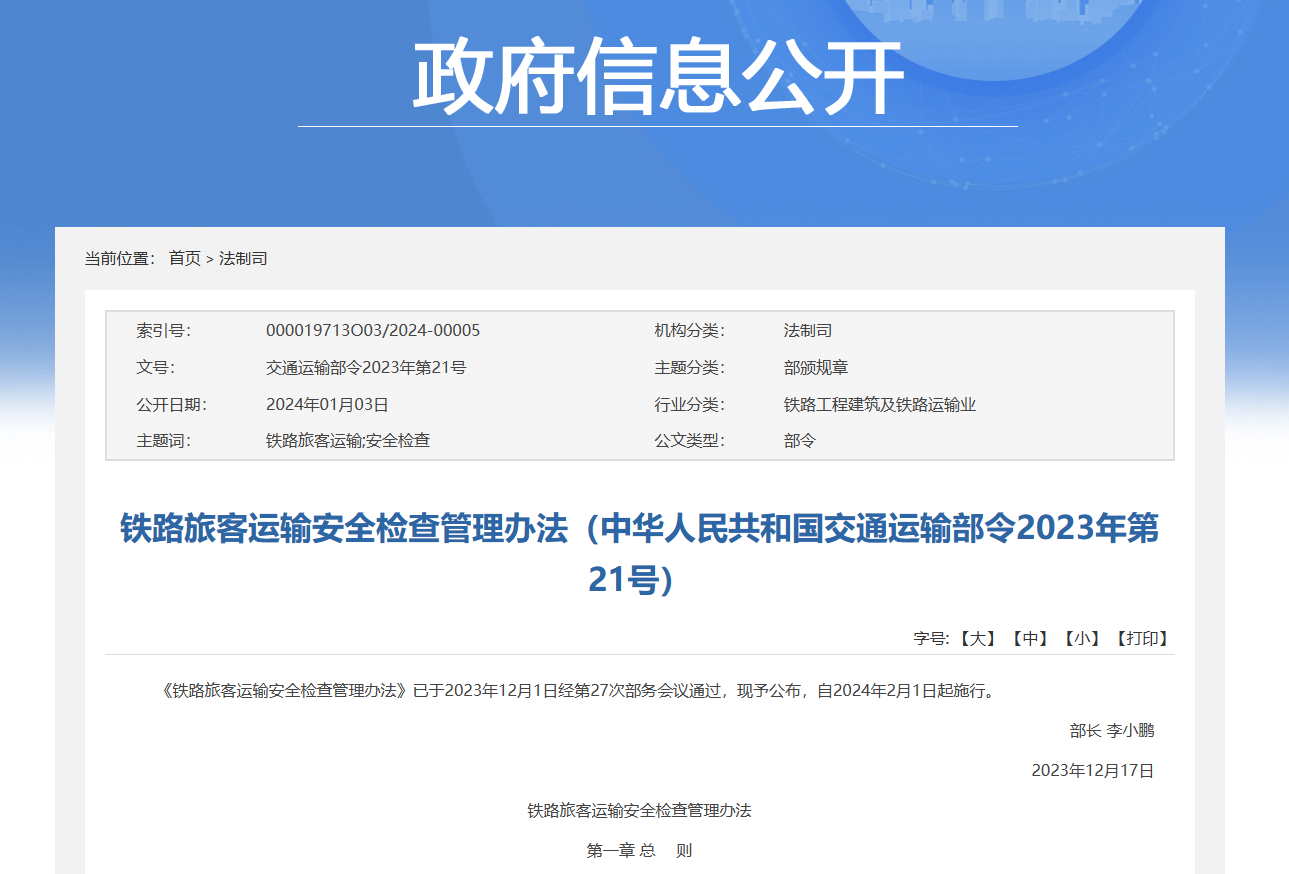
Task: Click the signing date 2023年12月17日
Action: (1092, 770)
